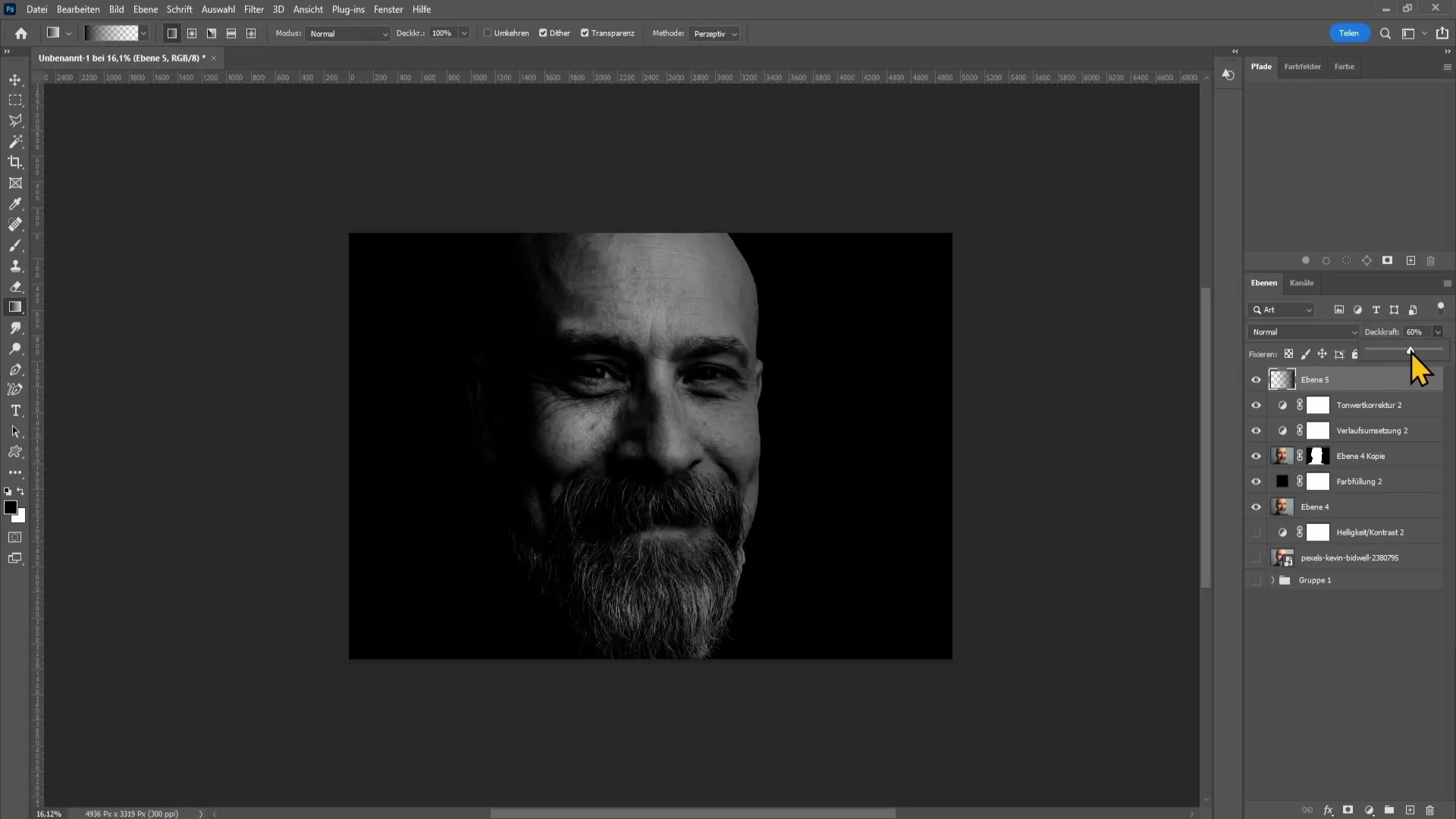
Task: Switch to the Kanäle tab
Action: [1302, 282]
